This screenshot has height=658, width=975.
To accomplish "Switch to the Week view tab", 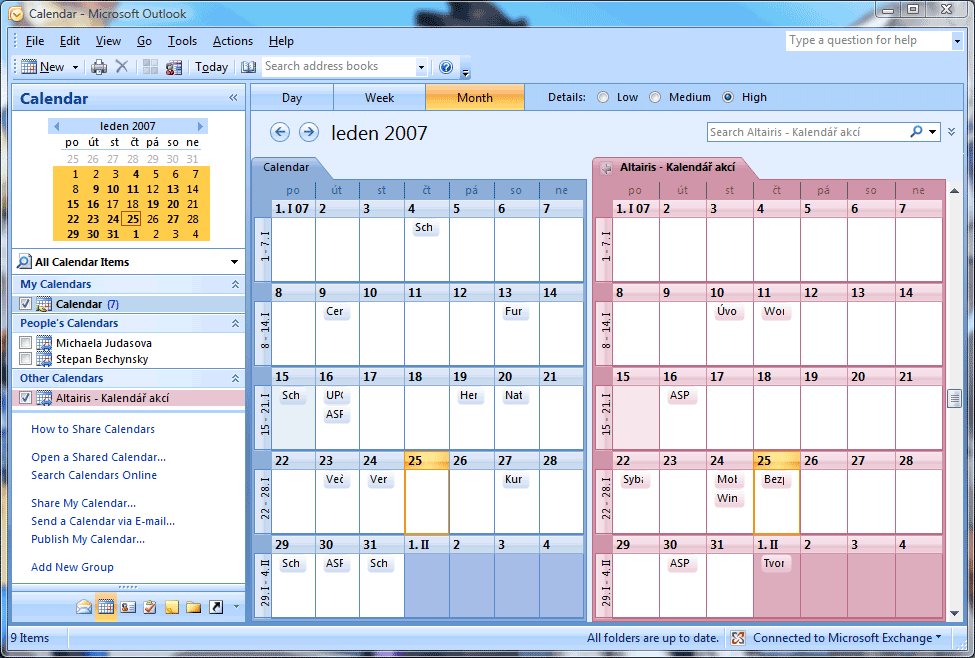I will click(x=379, y=98).
